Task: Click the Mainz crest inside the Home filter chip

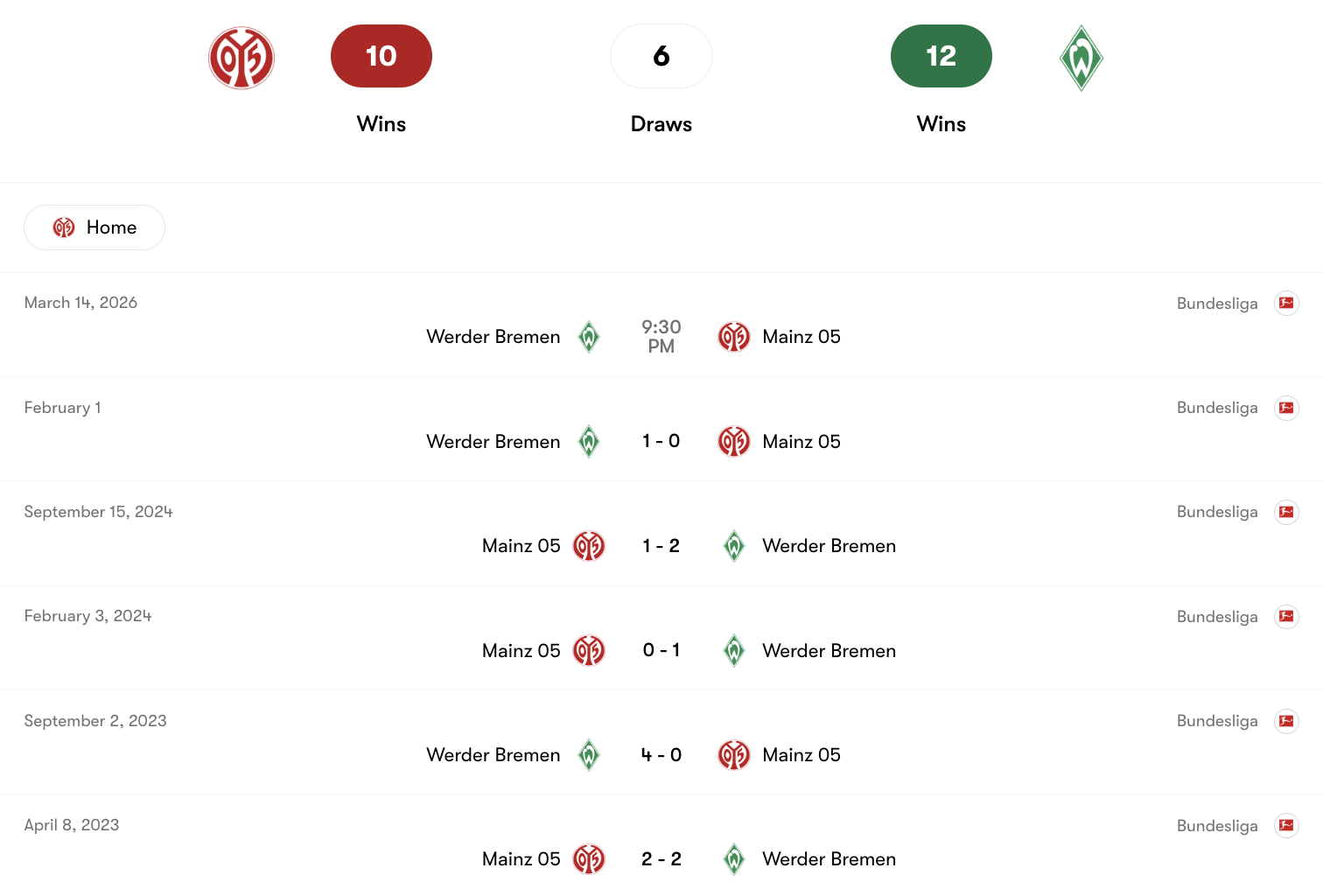Action: (x=64, y=227)
